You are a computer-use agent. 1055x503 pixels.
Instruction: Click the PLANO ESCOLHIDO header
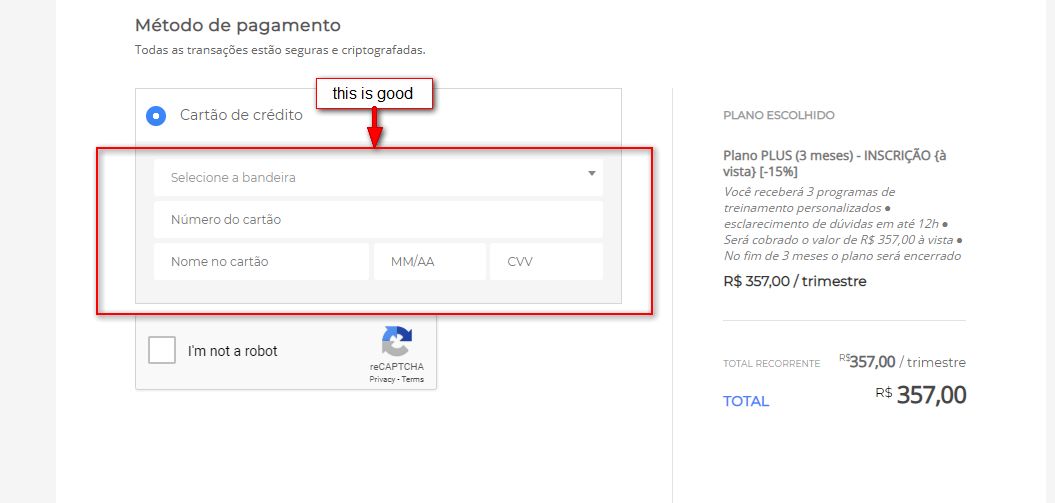pyautogui.click(x=779, y=115)
